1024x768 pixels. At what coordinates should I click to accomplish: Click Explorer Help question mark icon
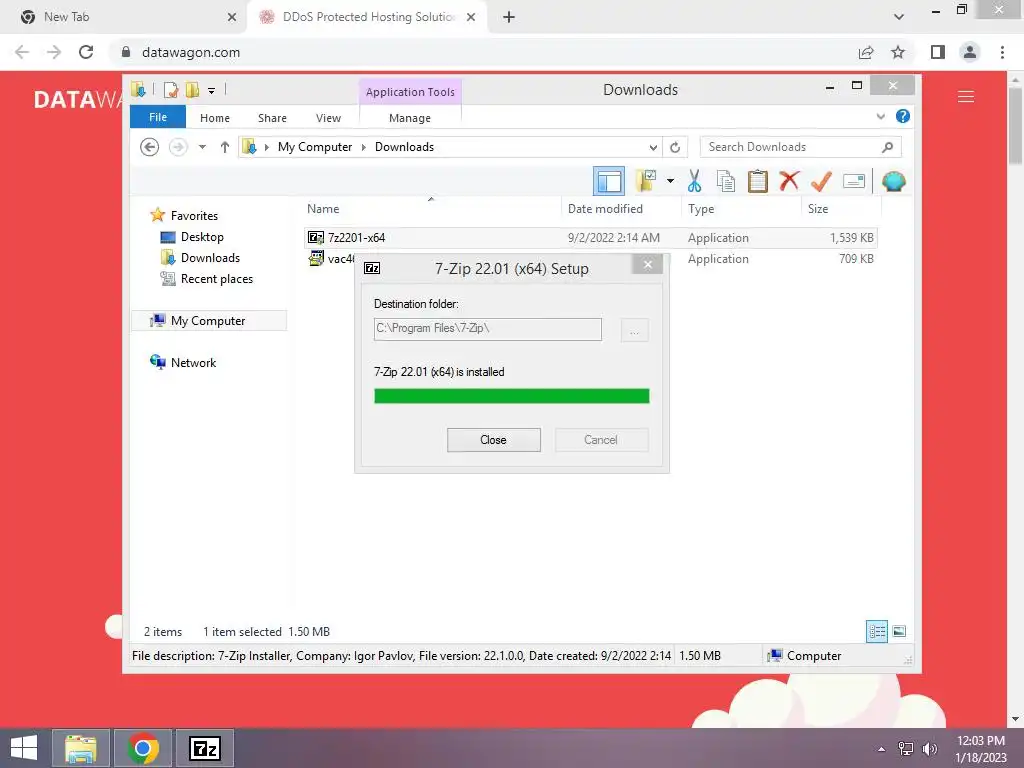click(x=903, y=116)
